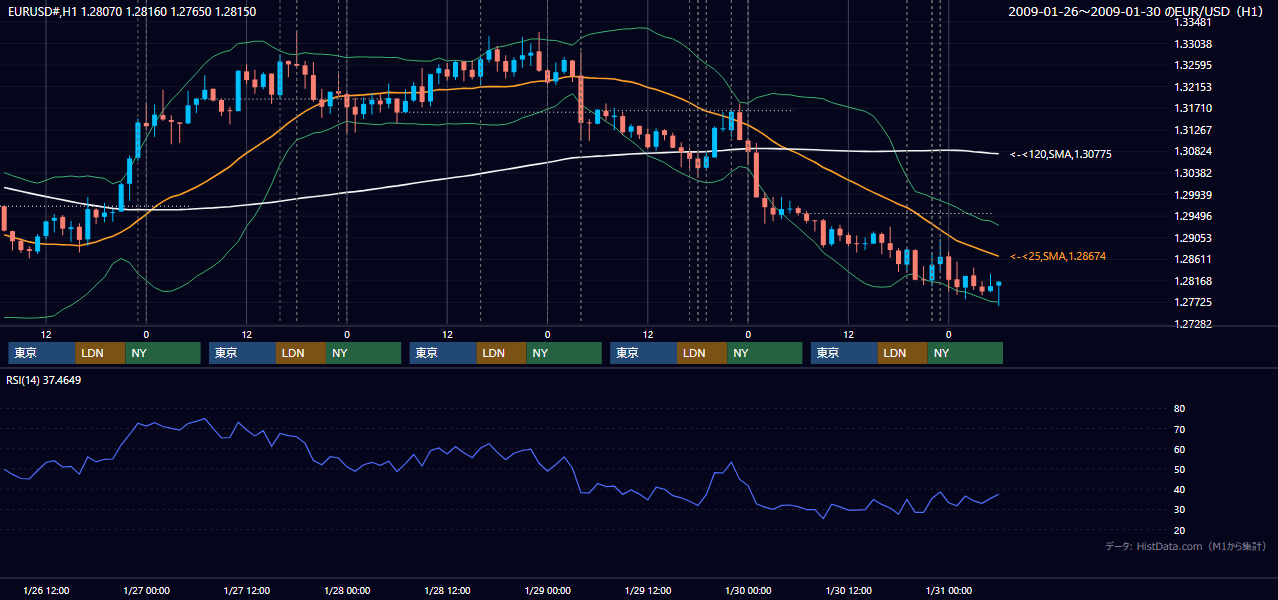Click price axis value 1.28611
Screen dimensions: 1278x600
click(x=1193, y=259)
